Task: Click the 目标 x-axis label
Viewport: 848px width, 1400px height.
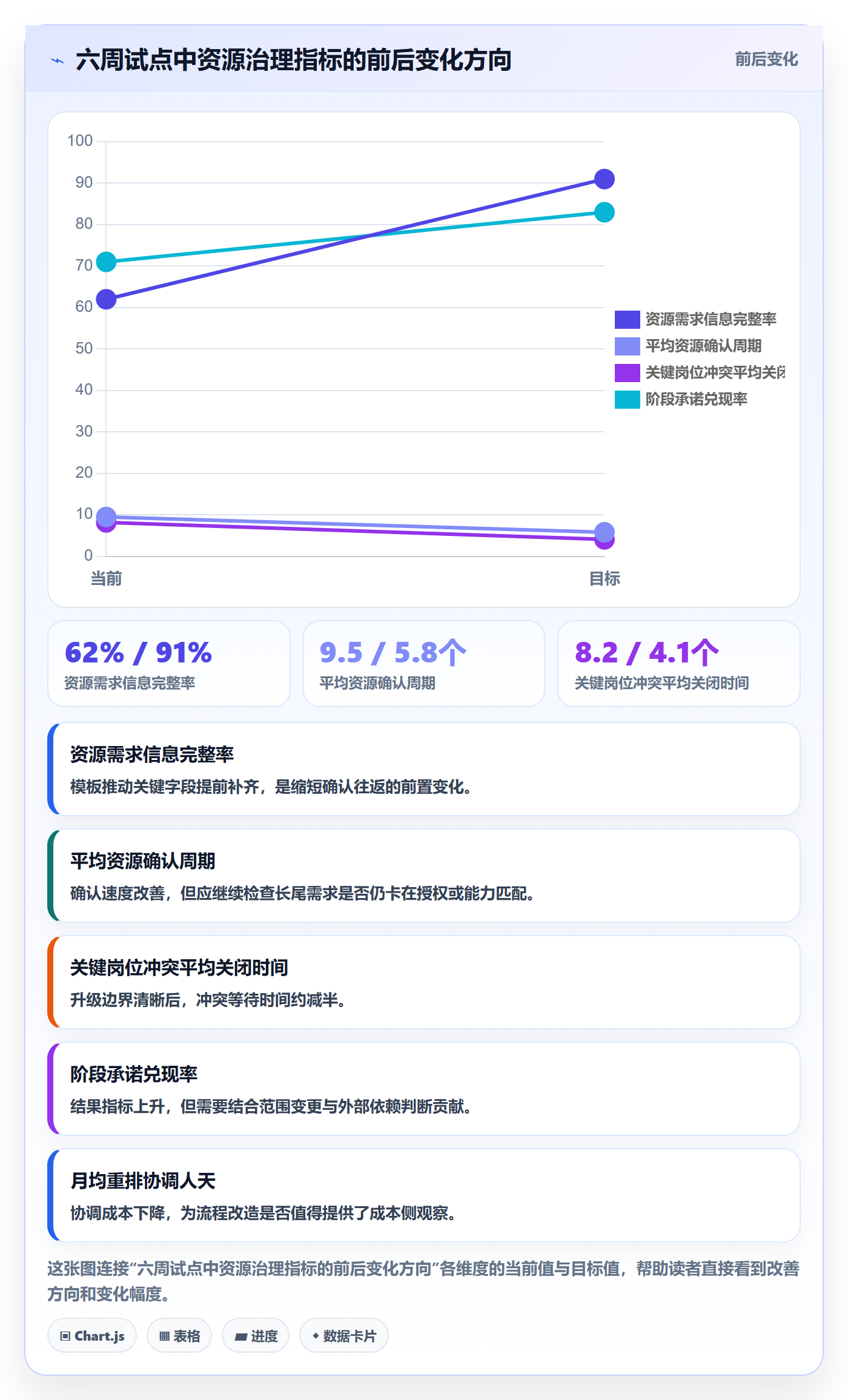Action: click(605, 579)
